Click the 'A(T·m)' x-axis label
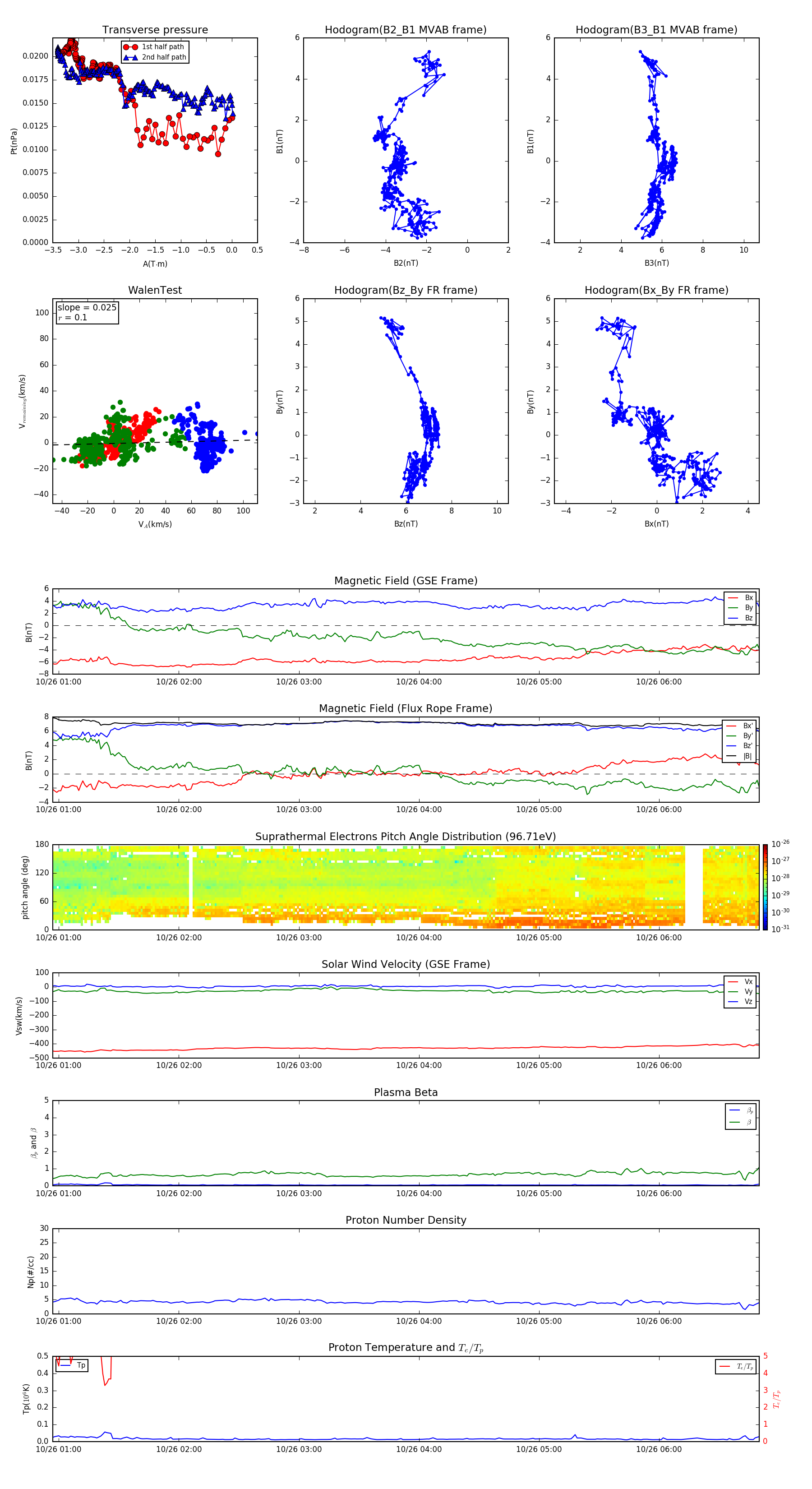The width and height of the screenshot is (812, 1489). click(155, 264)
